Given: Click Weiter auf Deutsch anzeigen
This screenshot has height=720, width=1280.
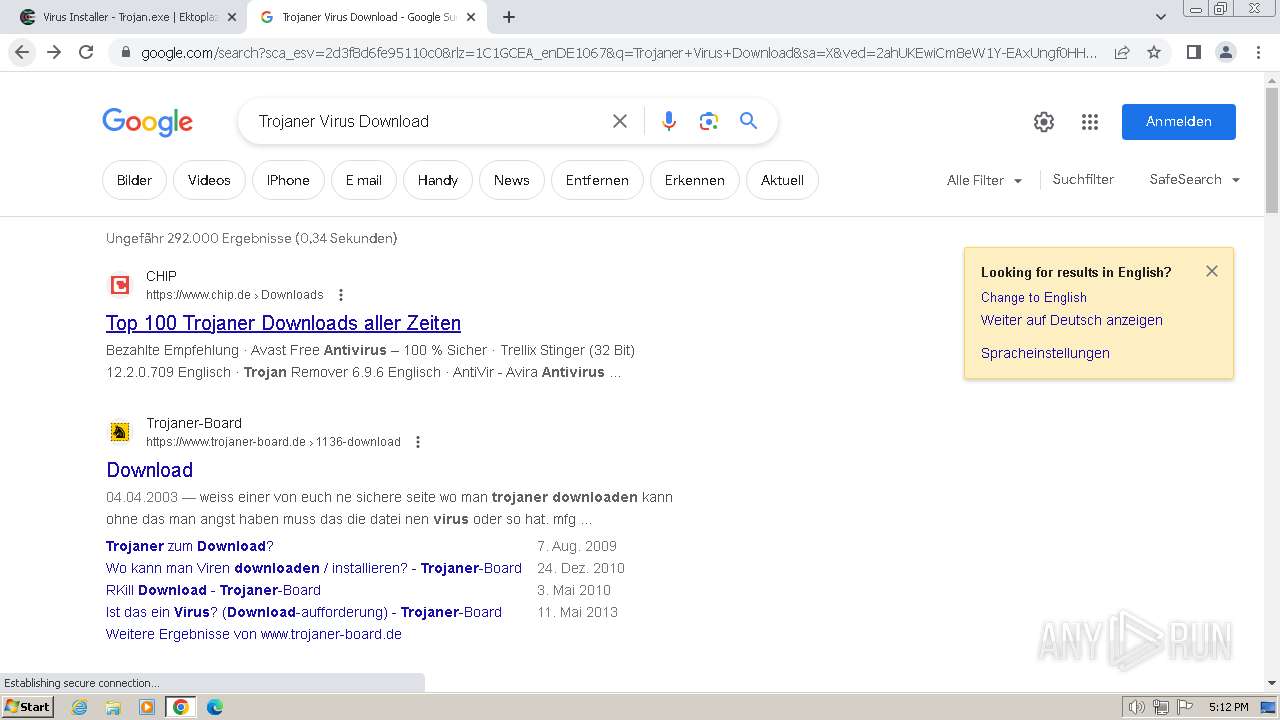Looking at the screenshot, I should (1072, 320).
